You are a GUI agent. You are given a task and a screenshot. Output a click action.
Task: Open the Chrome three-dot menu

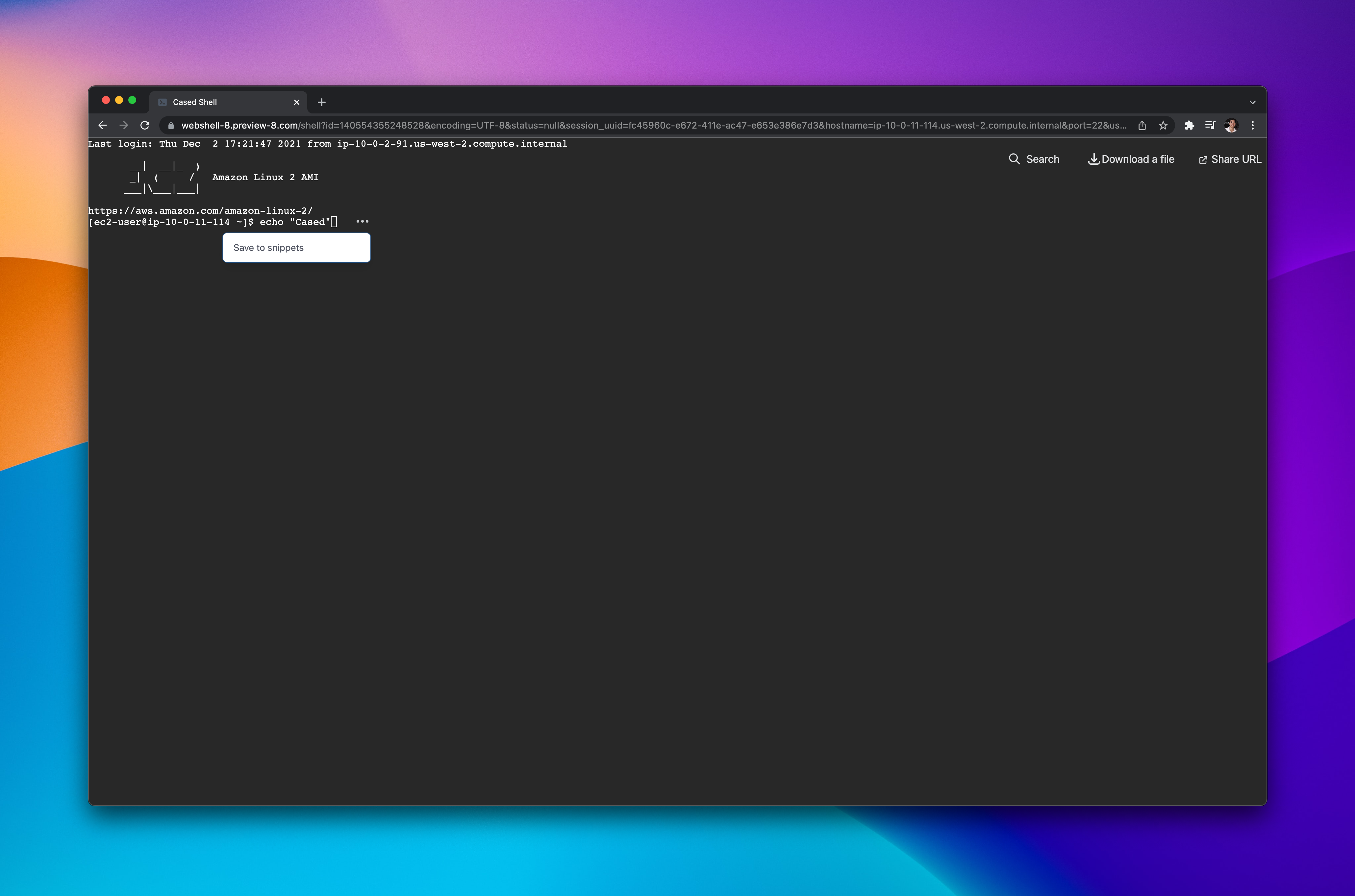click(1253, 125)
